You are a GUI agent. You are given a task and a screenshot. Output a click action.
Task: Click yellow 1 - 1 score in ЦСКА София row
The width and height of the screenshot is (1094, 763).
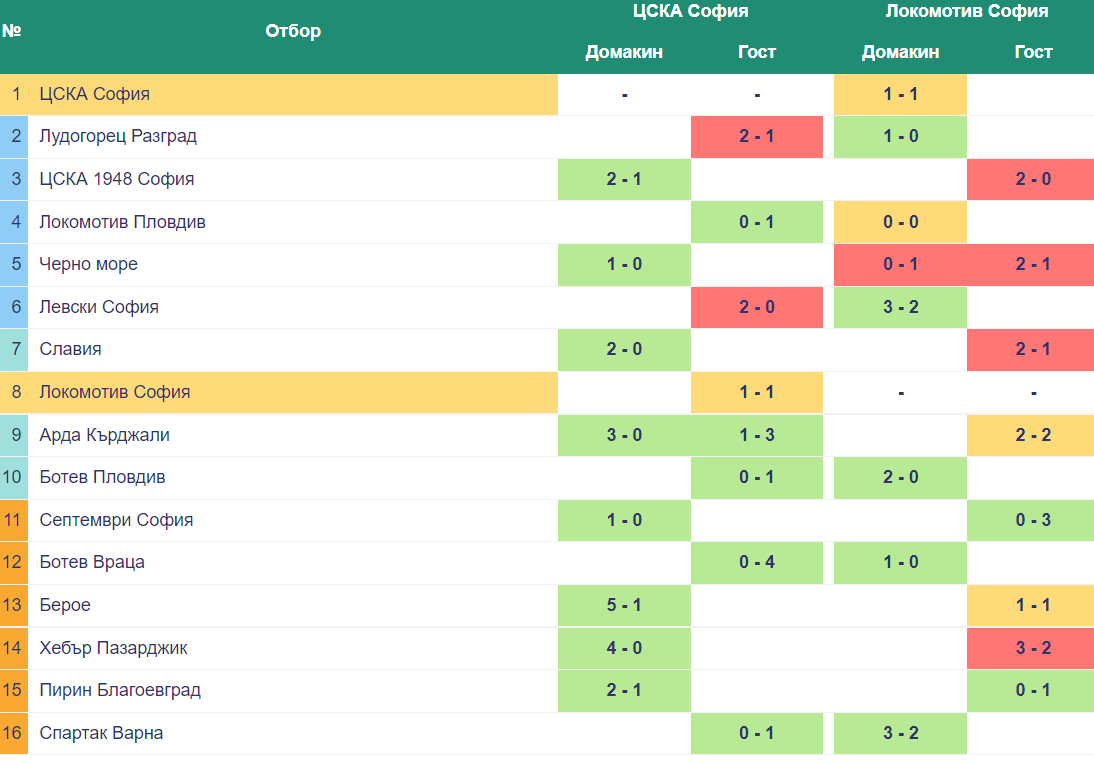pos(900,94)
